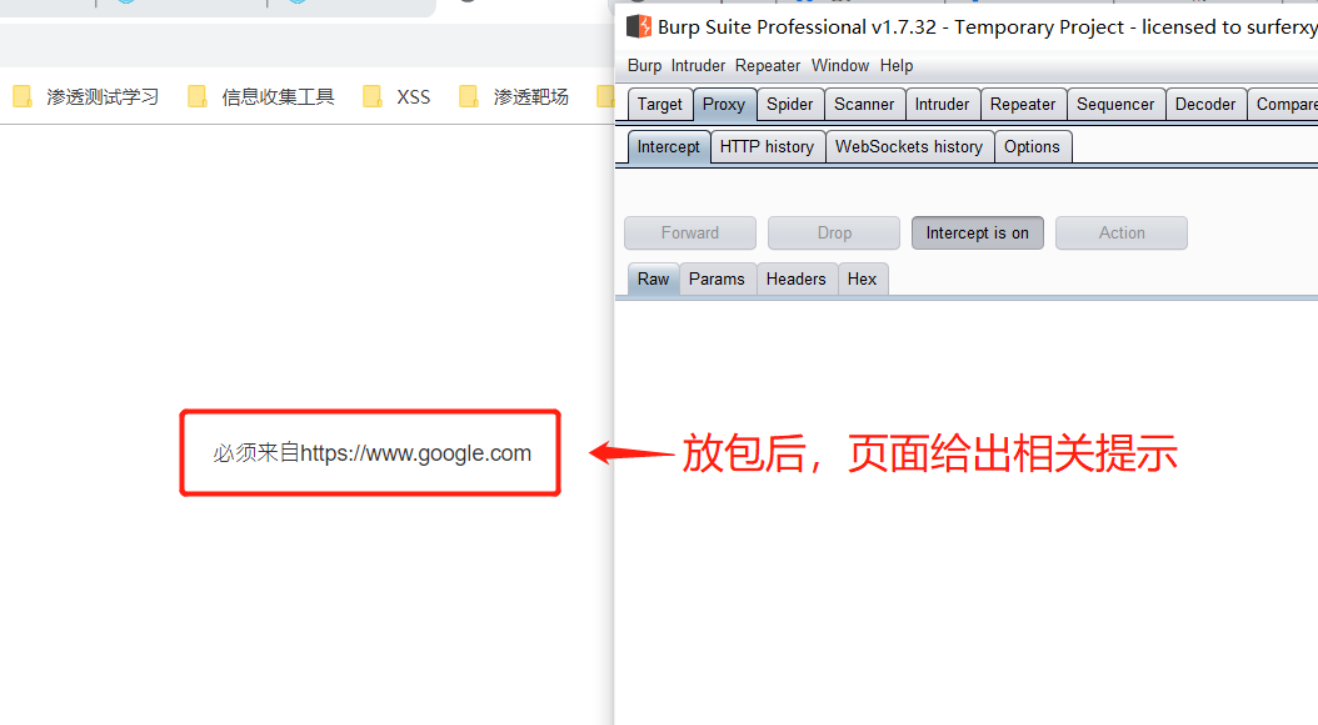Screen dimensions: 1318x725
Task: Open the Burp menu
Action: click(645, 66)
